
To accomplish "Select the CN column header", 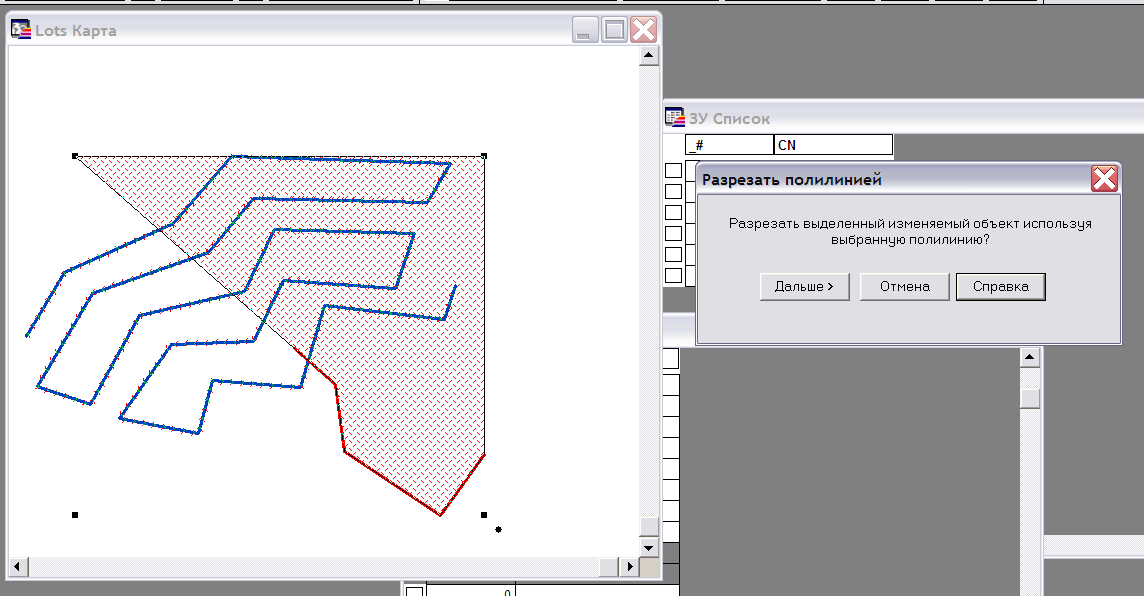I will click(833, 144).
